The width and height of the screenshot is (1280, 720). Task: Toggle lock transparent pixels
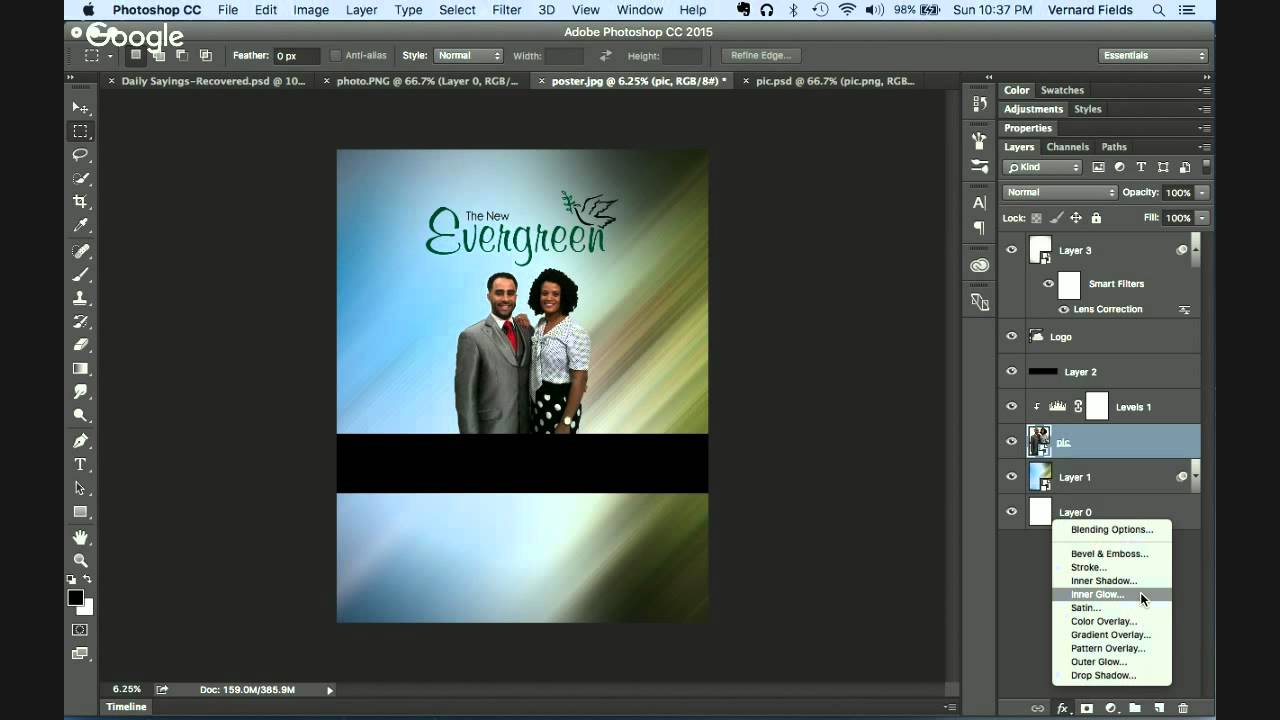[1036, 218]
